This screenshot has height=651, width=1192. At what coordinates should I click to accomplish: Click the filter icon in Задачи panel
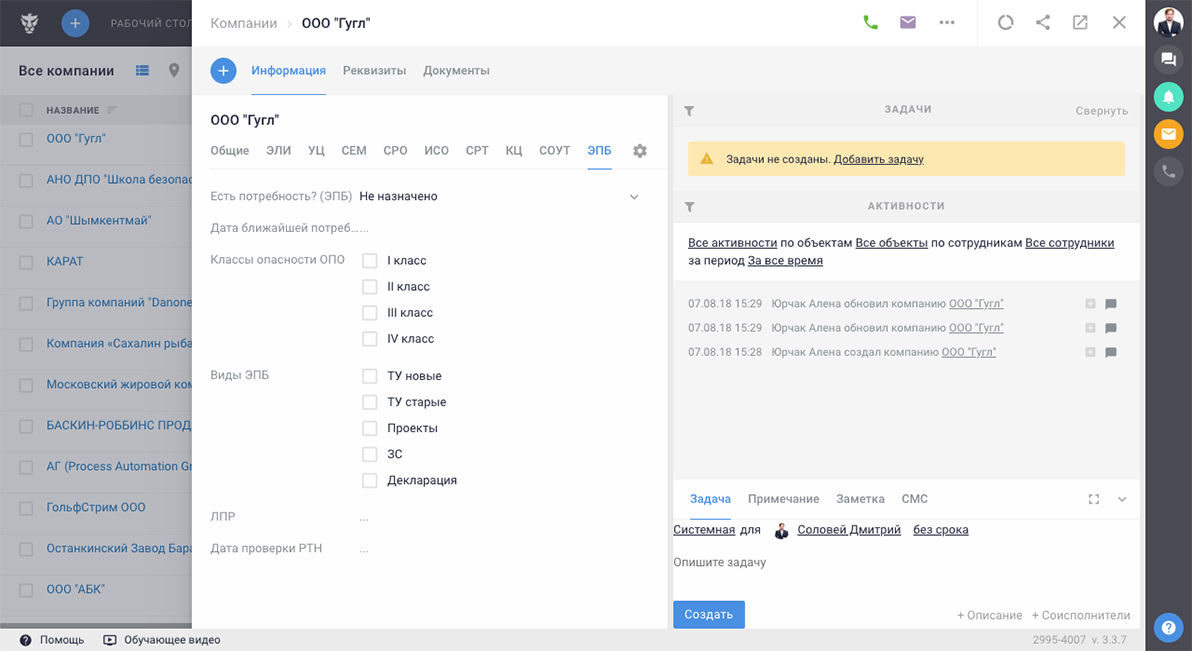(x=689, y=111)
